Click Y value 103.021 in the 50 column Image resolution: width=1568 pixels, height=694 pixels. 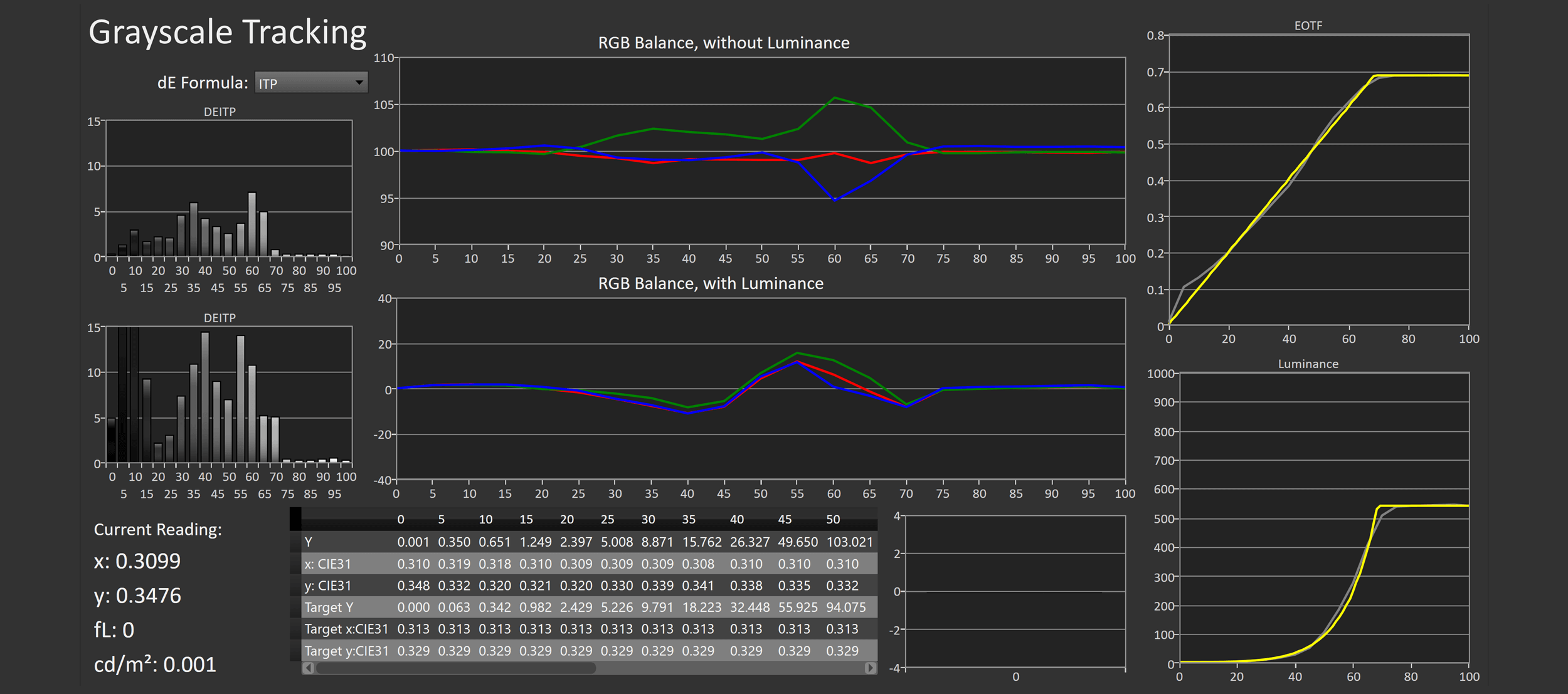[849, 542]
